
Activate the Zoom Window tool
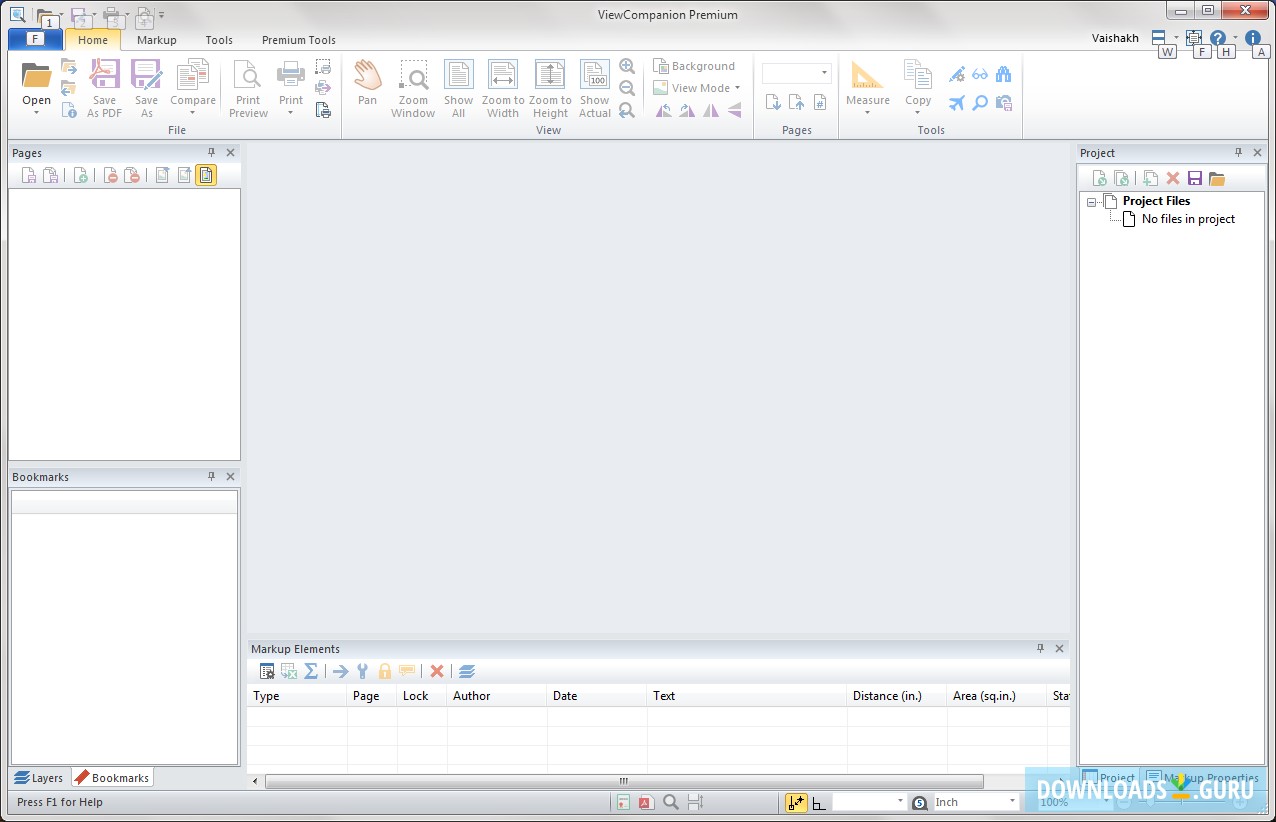413,89
